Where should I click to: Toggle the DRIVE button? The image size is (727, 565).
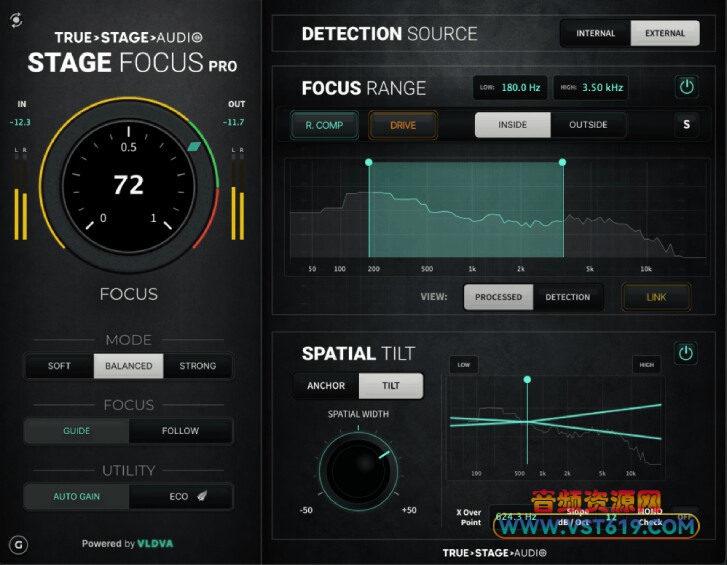click(x=403, y=125)
